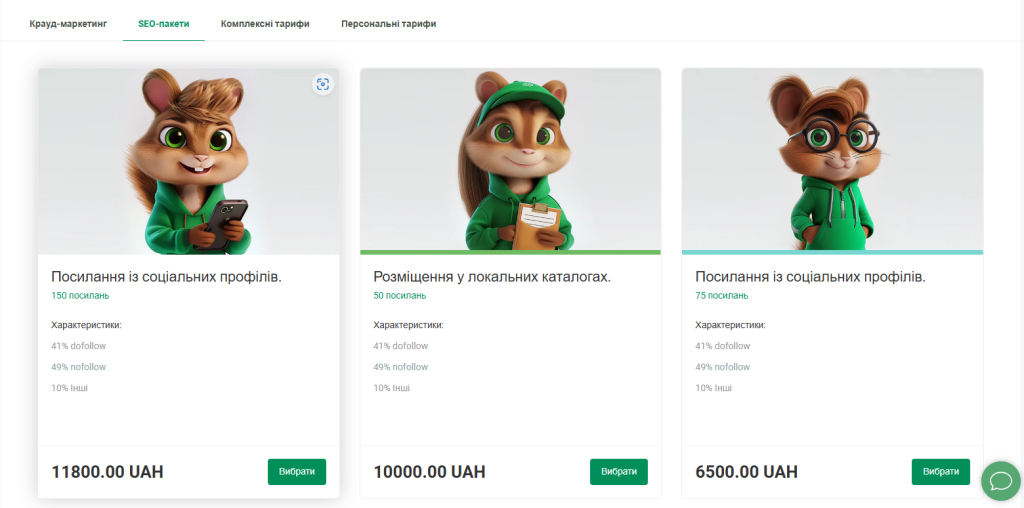
Task: Click the image search lens icon
Action: click(x=322, y=84)
